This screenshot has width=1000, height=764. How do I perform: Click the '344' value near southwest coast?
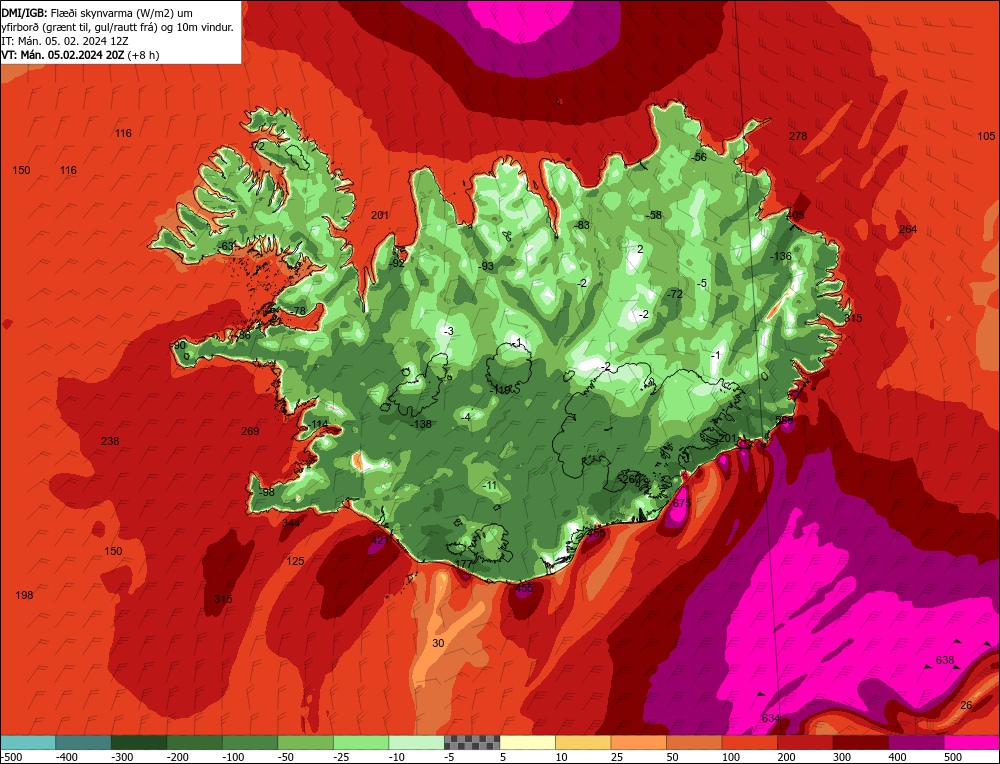click(x=291, y=523)
